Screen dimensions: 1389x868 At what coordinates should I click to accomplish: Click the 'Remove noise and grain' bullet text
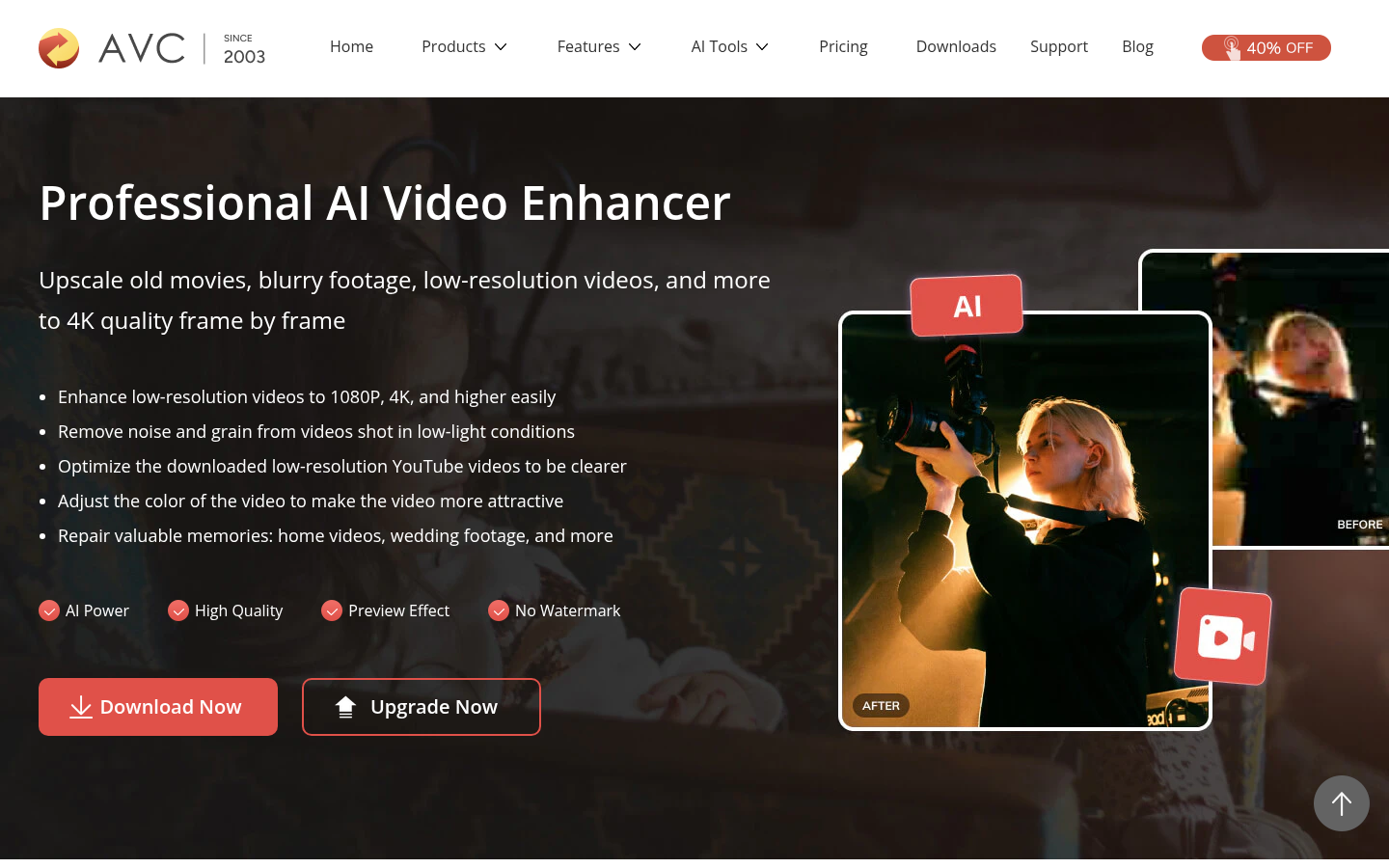click(316, 431)
